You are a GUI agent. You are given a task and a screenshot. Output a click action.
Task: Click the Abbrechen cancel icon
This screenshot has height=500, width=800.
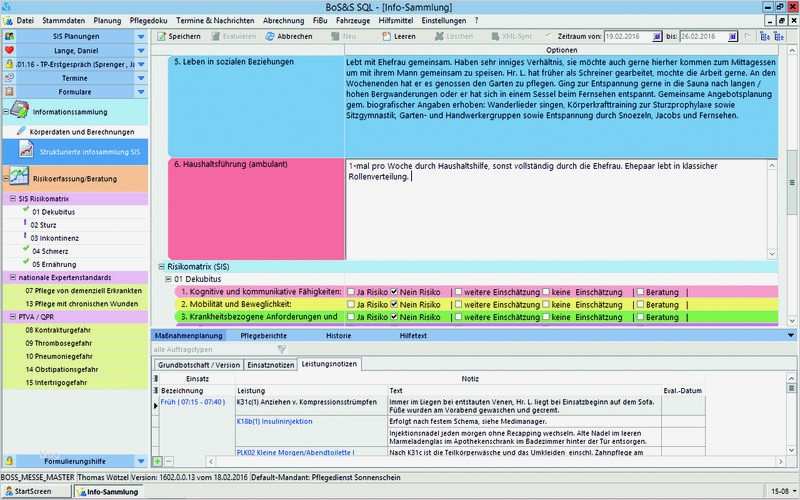pyautogui.click(x=270, y=36)
